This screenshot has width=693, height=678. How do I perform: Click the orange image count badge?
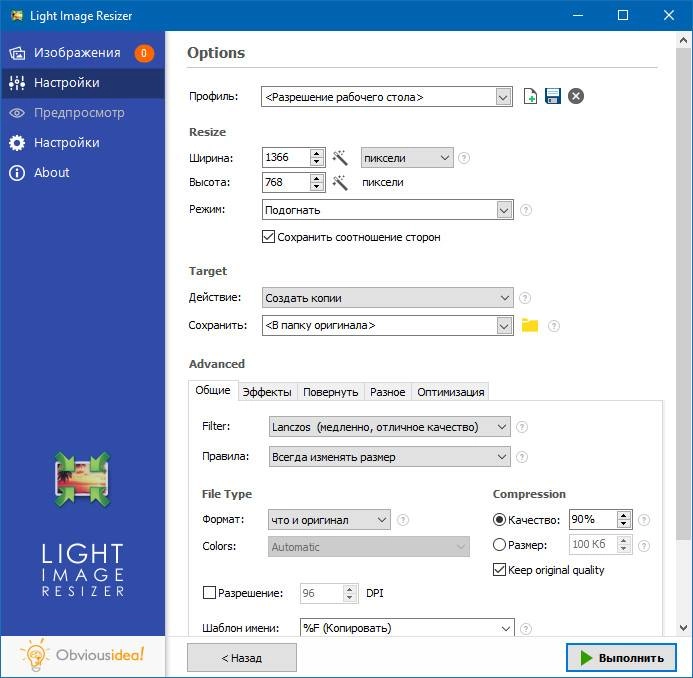[144, 53]
